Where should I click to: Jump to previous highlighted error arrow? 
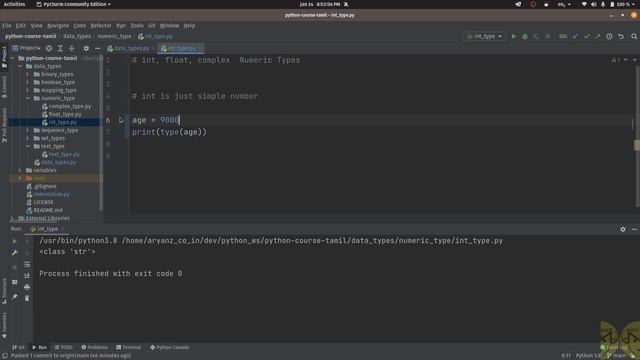coord(626,60)
